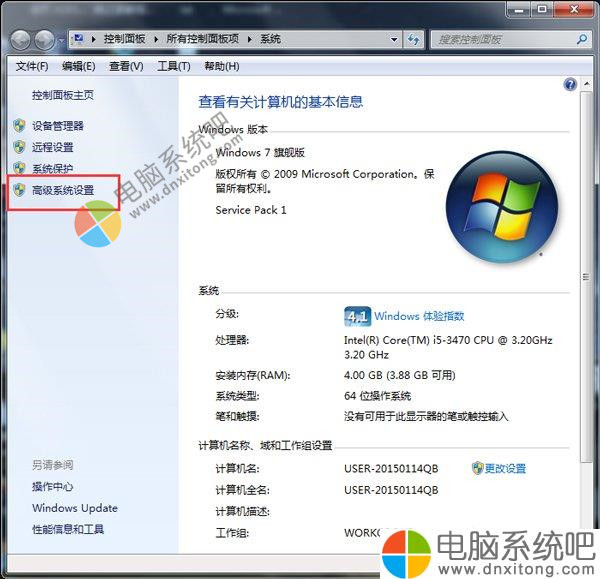Expand the root arrow before 控制面板 breadcrumb
The image size is (600, 579).
[93, 39]
